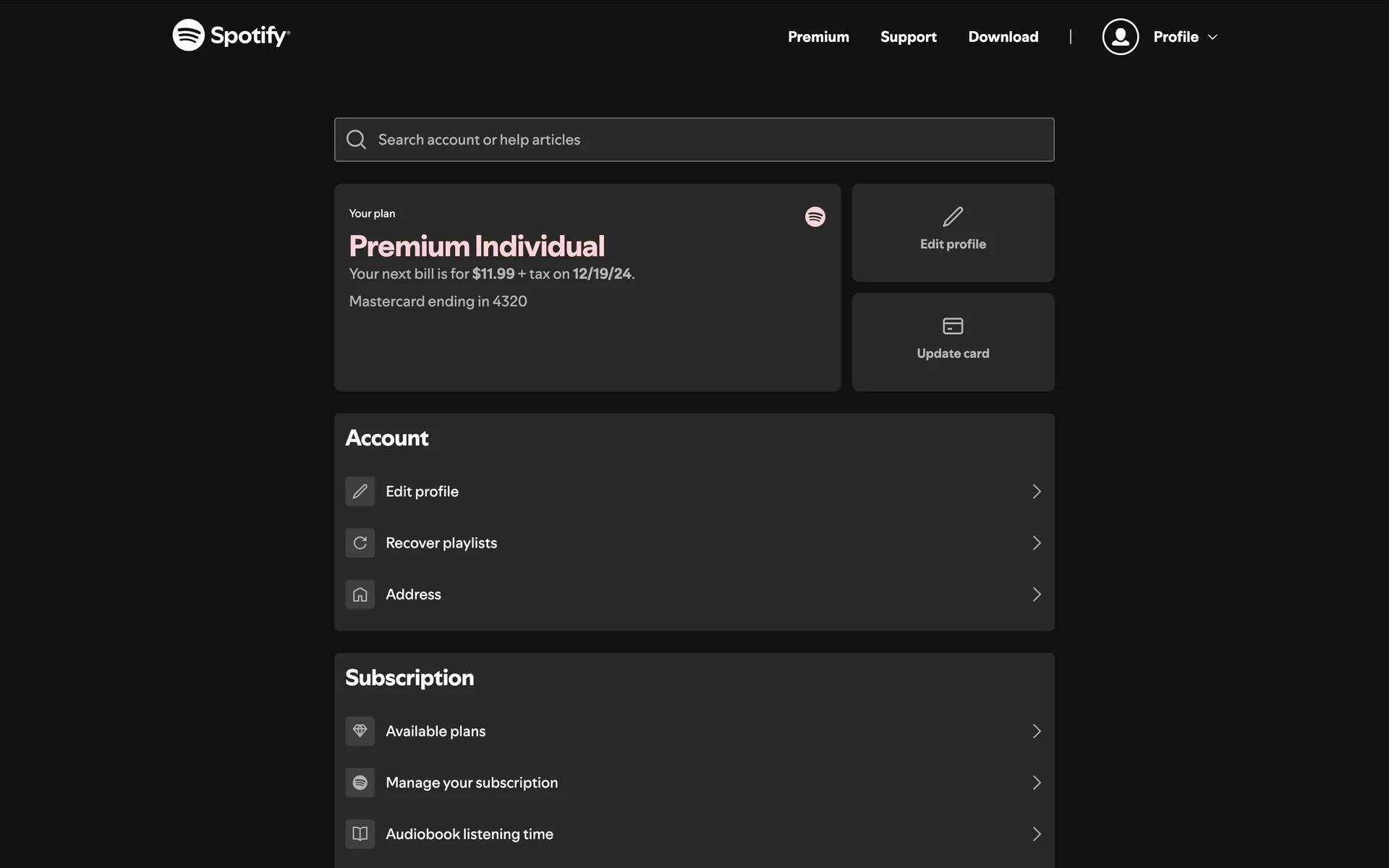Expand the Available plans row chevron
This screenshot has width=1389, height=868.
click(1037, 731)
